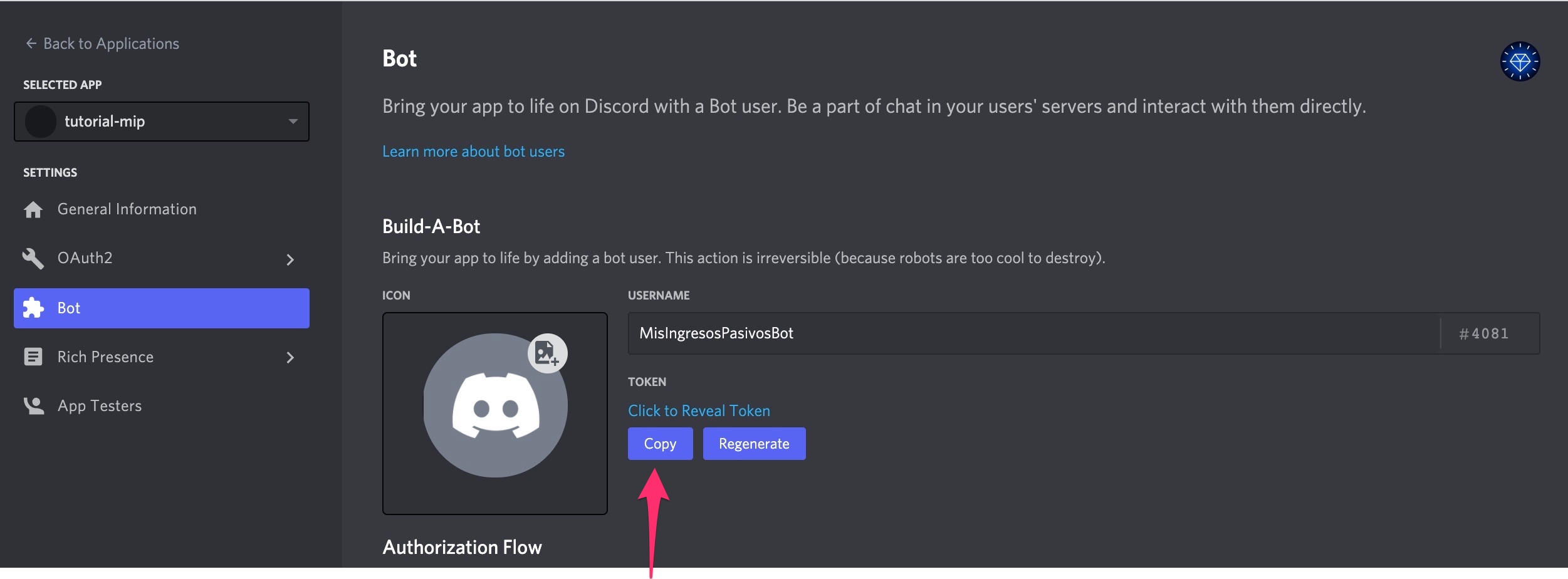The width and height of the screenshot is (1568, 579).
Task: Click the OAuth2 wrench icon
Action: point(33,258)
